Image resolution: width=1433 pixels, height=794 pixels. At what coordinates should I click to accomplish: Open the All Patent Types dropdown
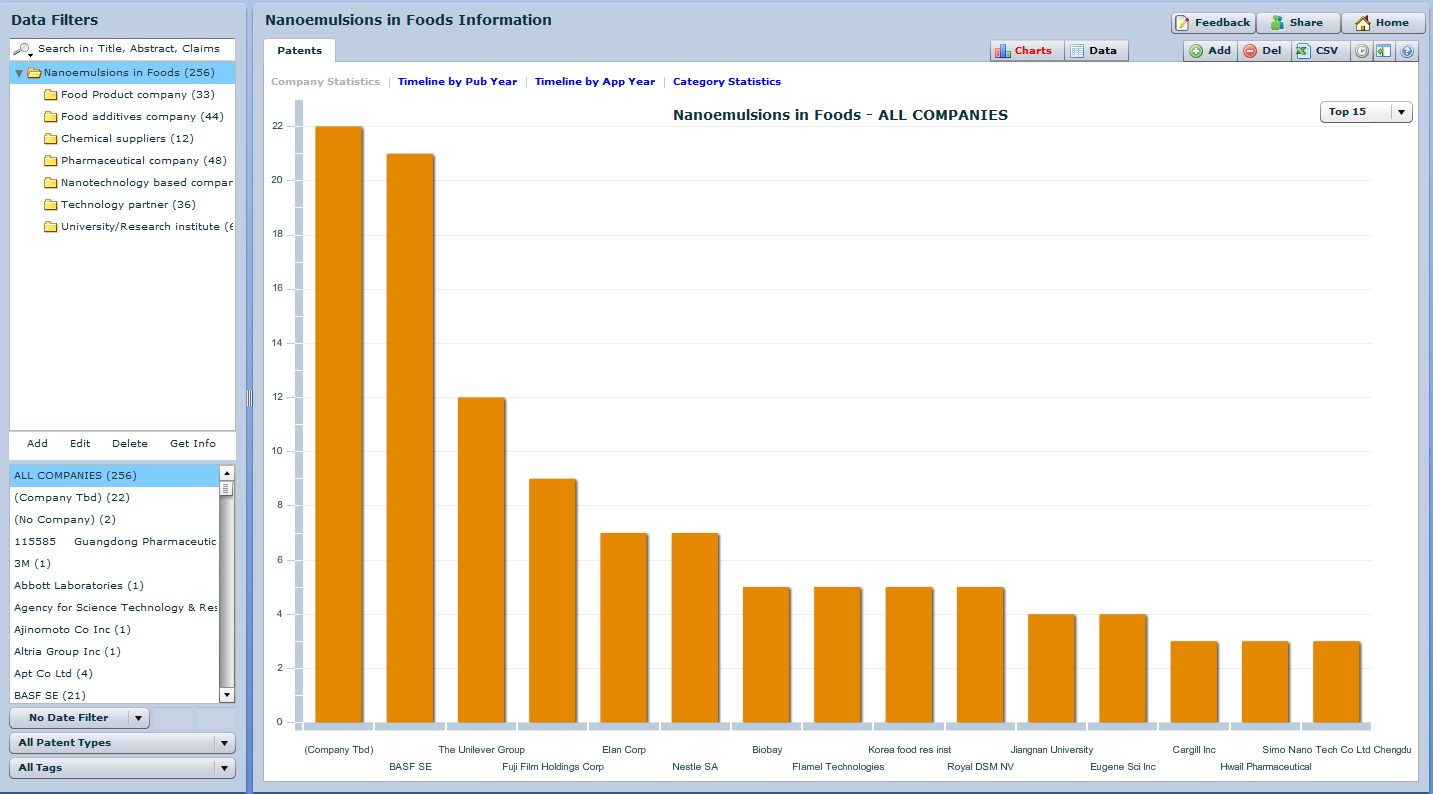coord(122,743)
